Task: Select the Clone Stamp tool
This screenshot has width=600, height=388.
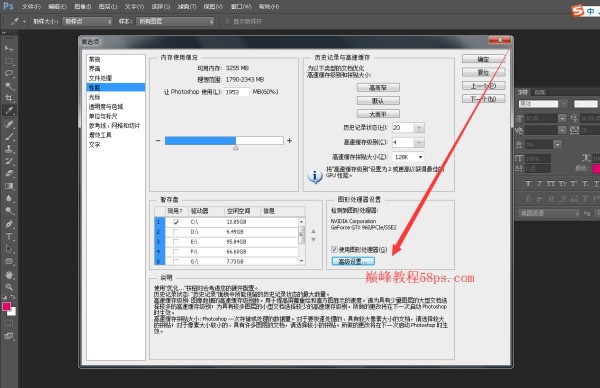Action: point(9,148)
